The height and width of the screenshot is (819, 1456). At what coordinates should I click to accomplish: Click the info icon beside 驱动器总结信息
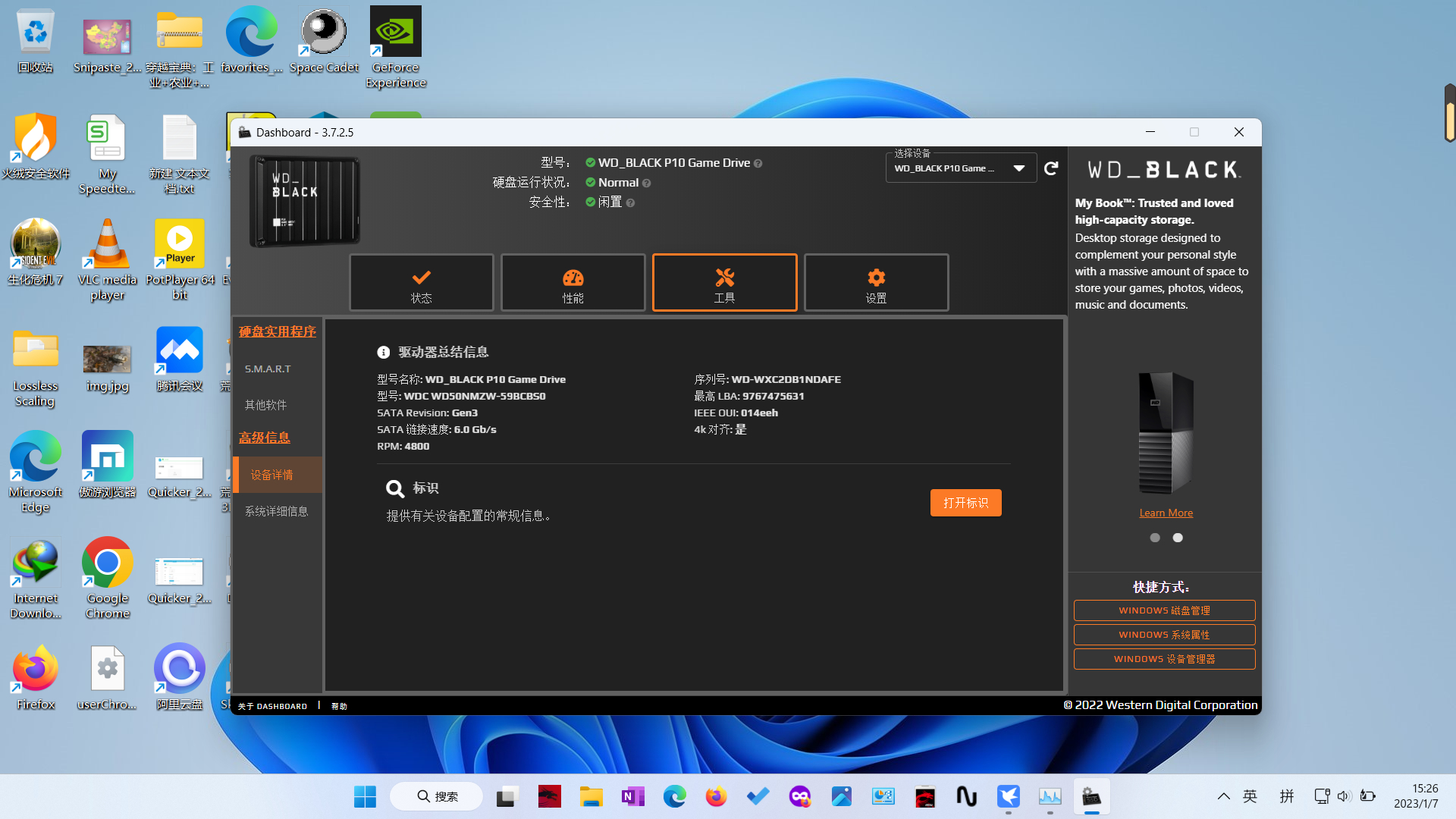383,353
